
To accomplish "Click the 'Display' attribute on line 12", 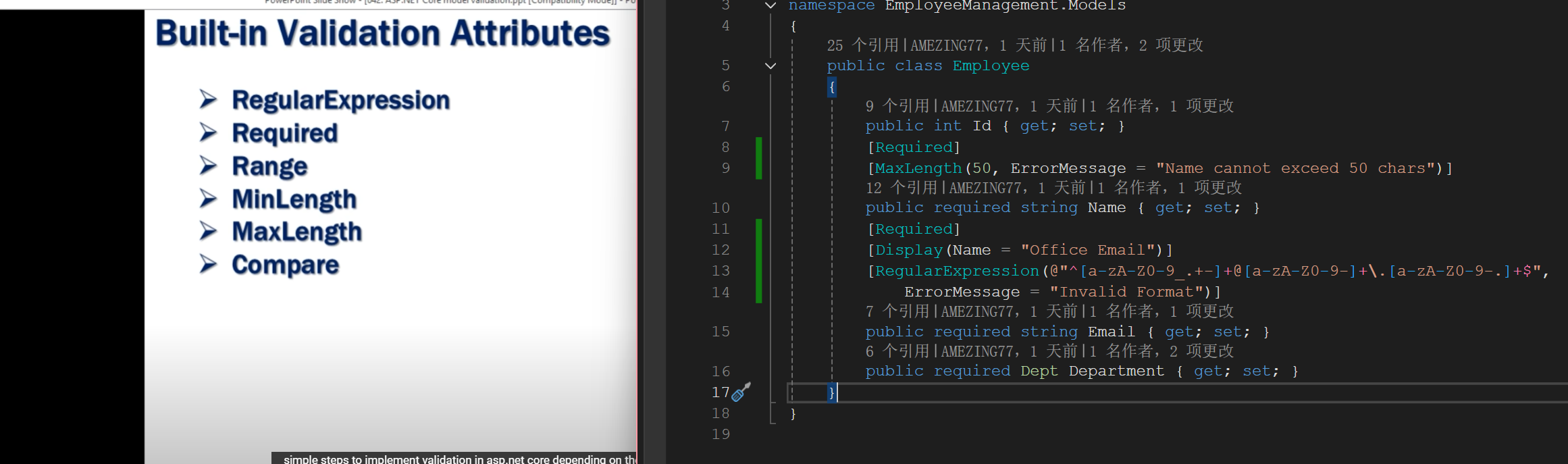I will coord(909,251).
